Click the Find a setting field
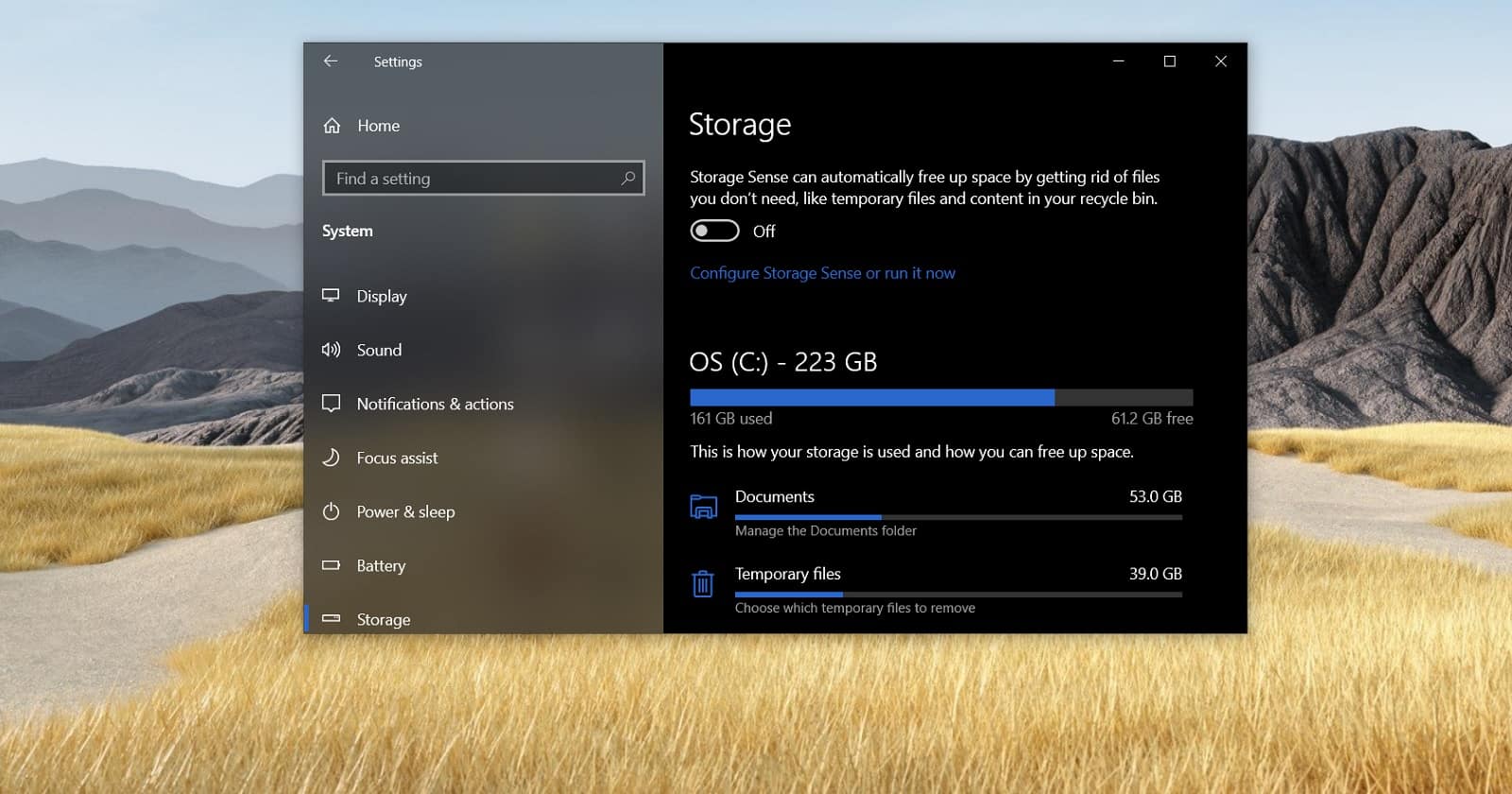Screen dimensions: 1512x794 (x=483, y=178)
